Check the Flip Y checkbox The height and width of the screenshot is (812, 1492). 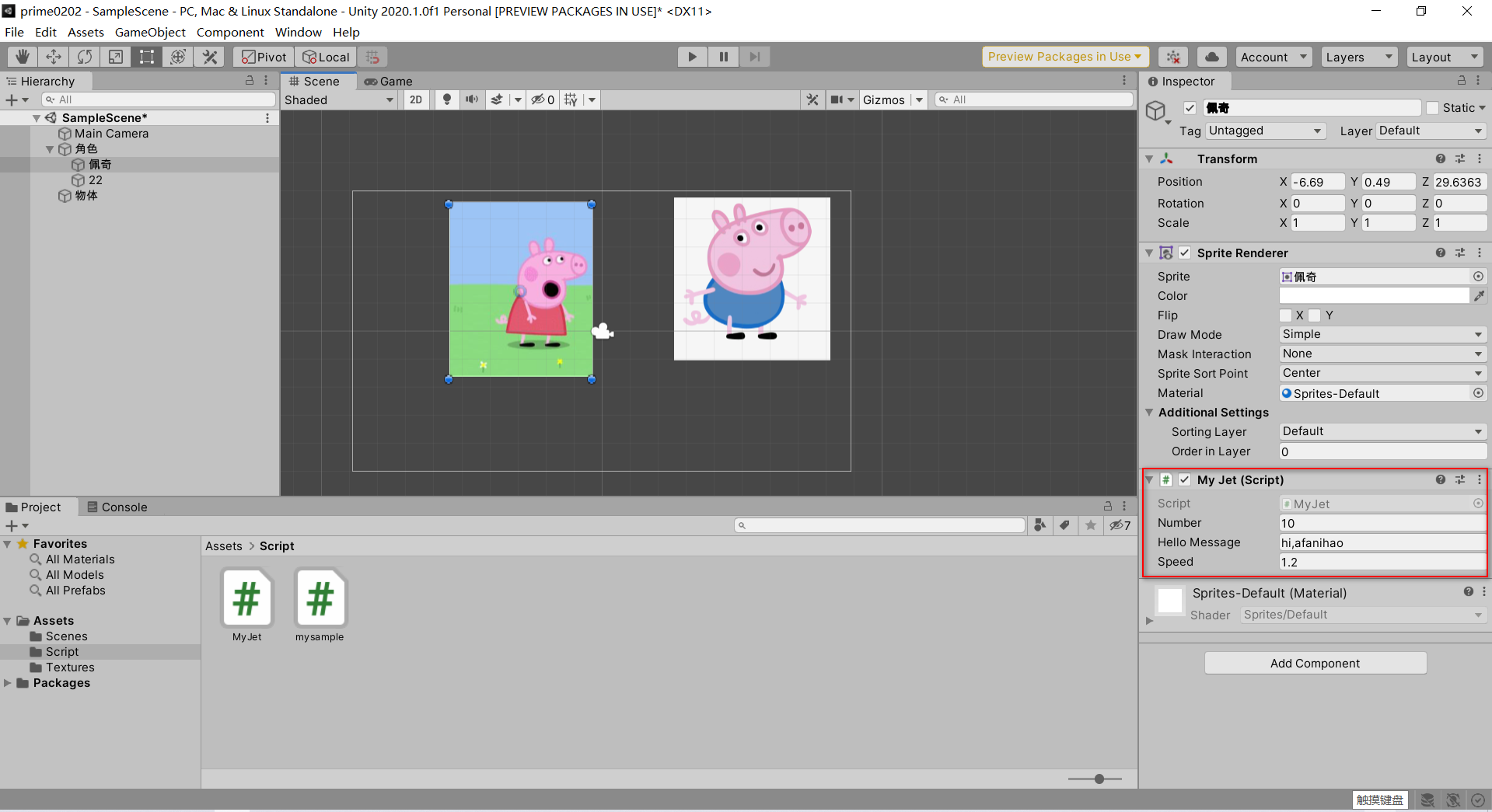(x=1315, y=315)
